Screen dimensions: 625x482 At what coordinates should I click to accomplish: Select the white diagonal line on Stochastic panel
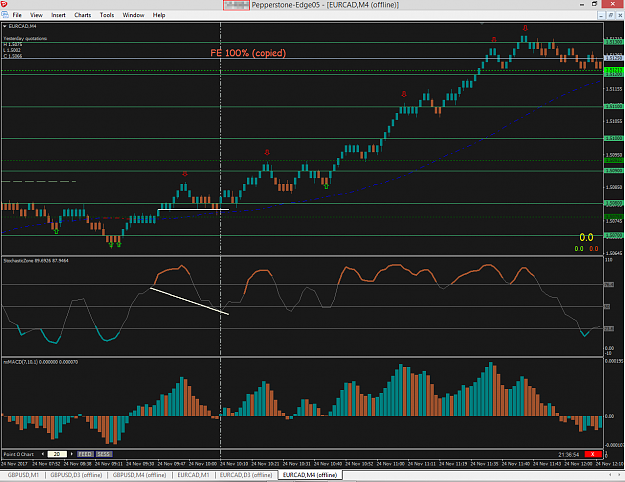click(190, 301)
